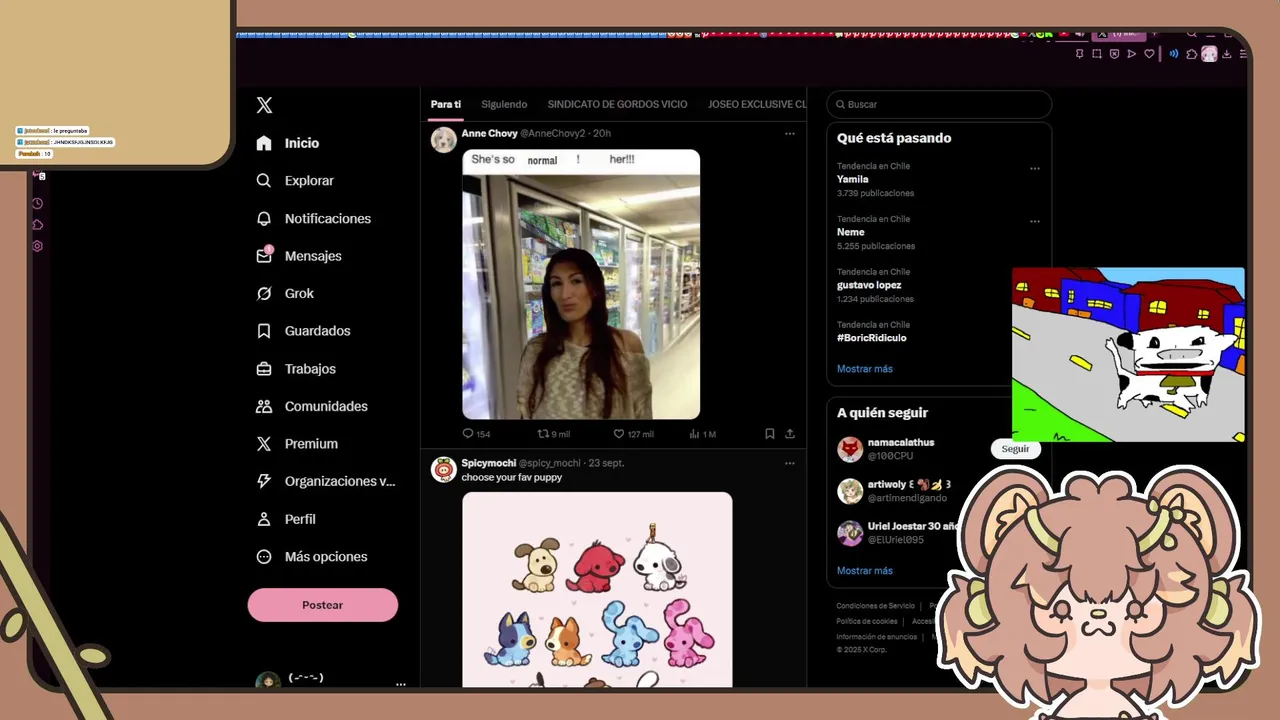The width and height of the screenshot is (1280, 720).
Task: Open Condiciones de Servicio link
Action: pos(876,606)
